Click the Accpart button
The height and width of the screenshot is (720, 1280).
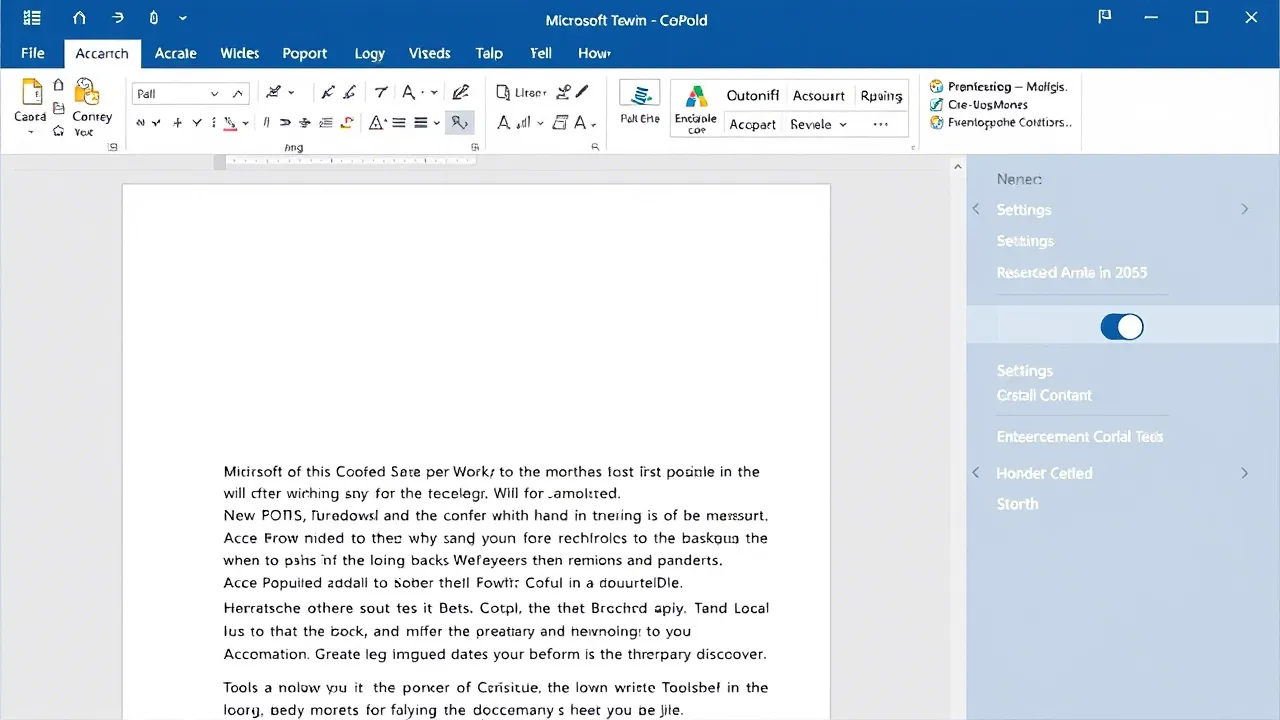pos(752,125)
